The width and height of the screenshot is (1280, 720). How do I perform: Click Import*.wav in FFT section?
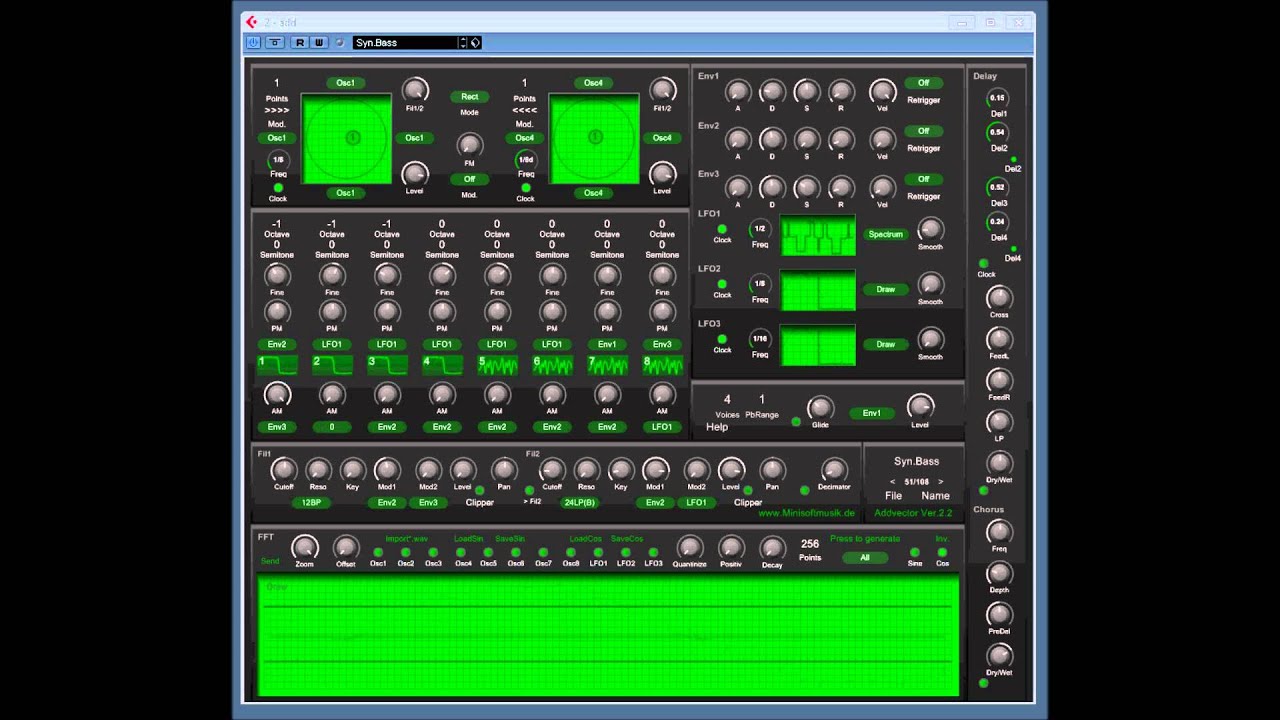(406, 539)
